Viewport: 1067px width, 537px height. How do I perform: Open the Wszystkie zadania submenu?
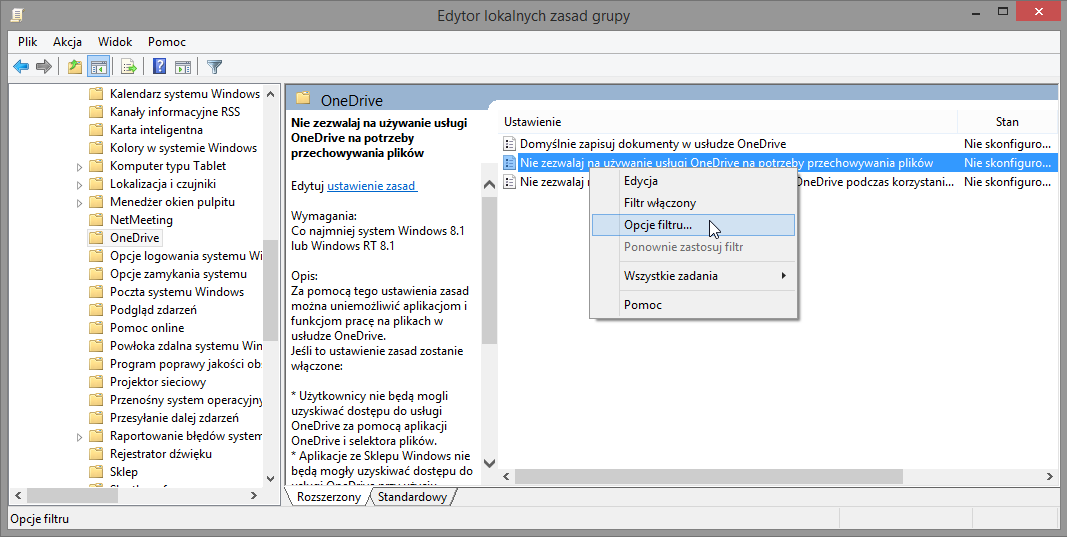click(x=693, y=276)
